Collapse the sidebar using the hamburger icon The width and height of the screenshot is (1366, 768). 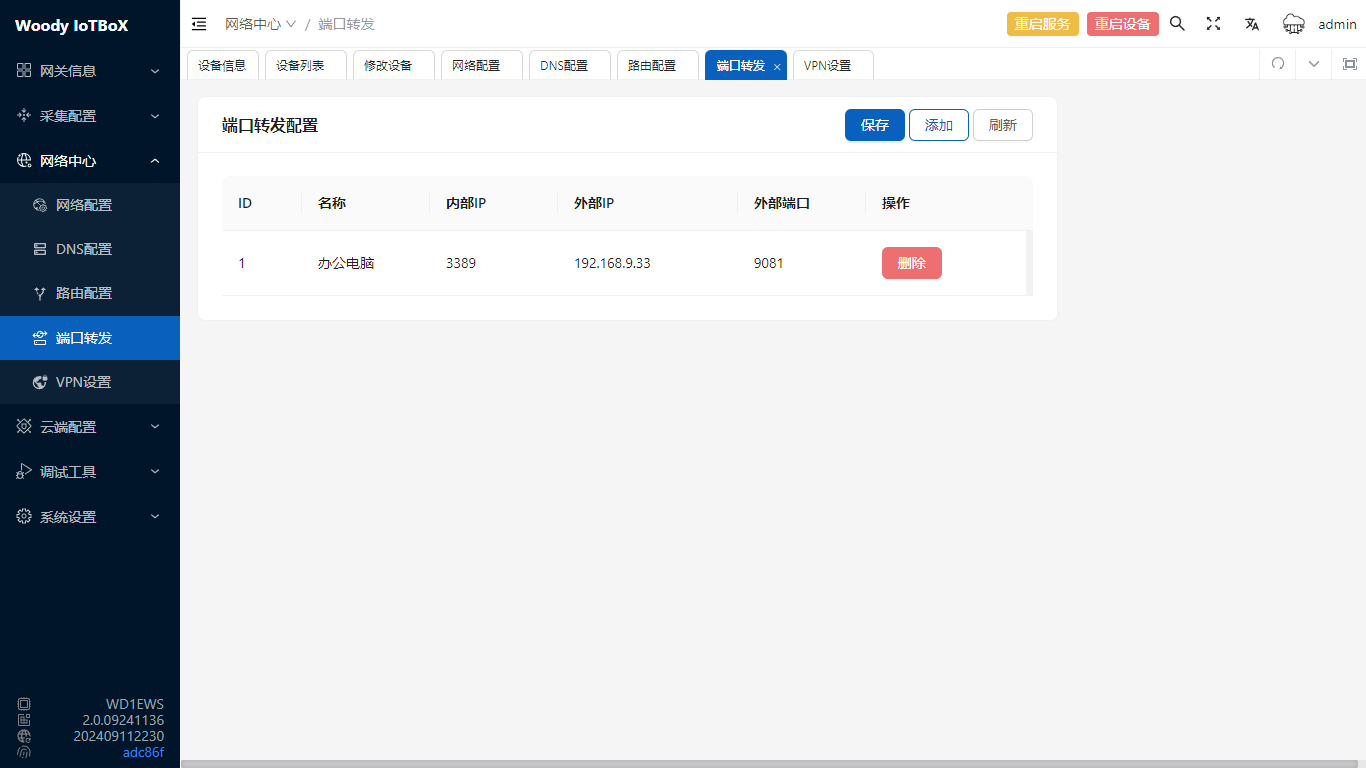coord(199,24)
